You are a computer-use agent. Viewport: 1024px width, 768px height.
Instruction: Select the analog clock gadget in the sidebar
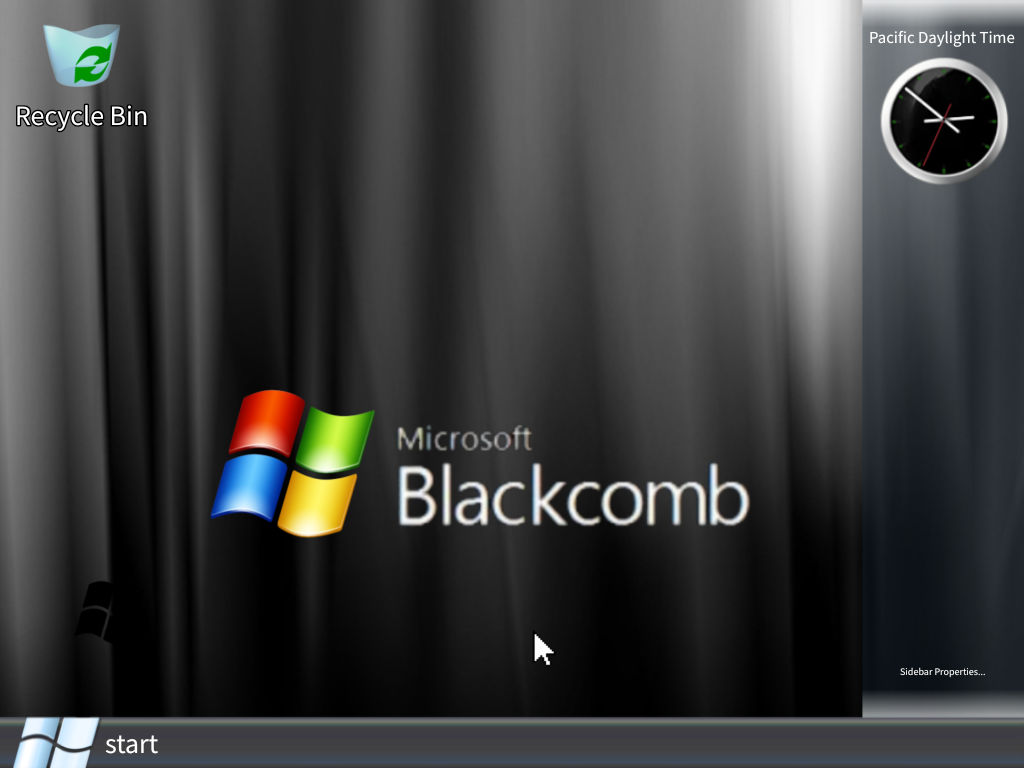[x=943, y=120]
